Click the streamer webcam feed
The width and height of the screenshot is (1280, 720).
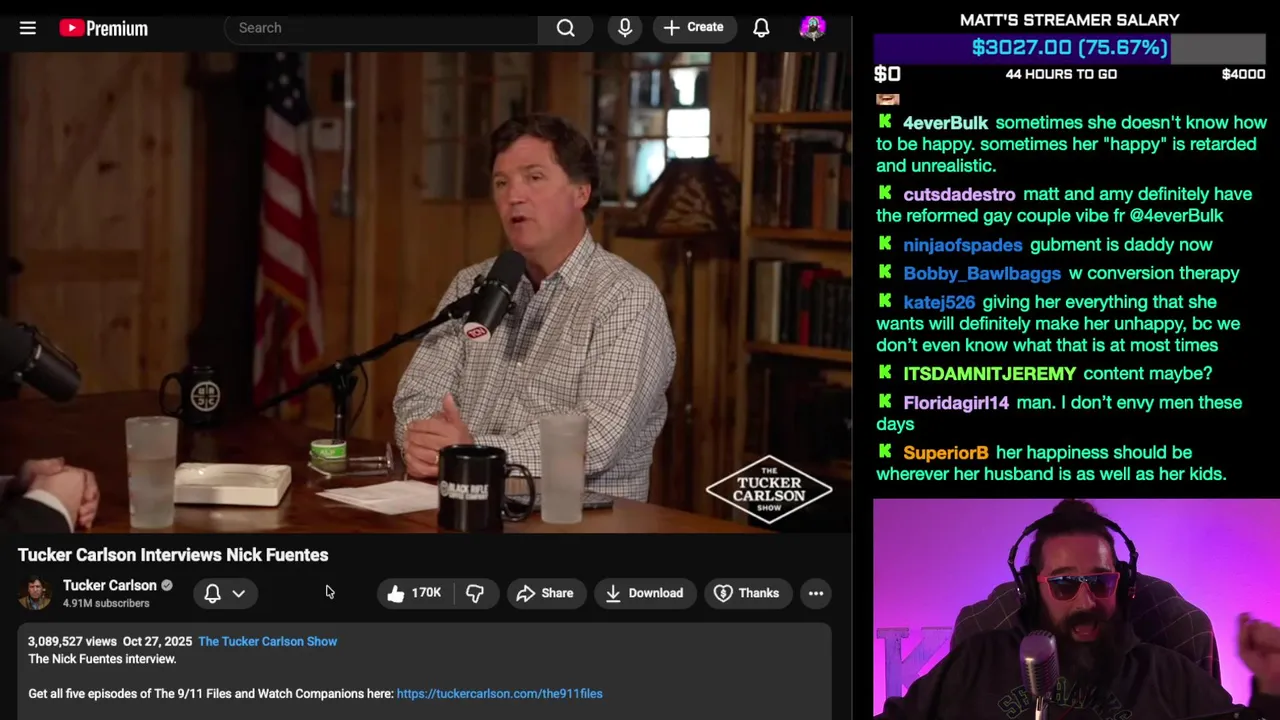[x=1076, y=609]
